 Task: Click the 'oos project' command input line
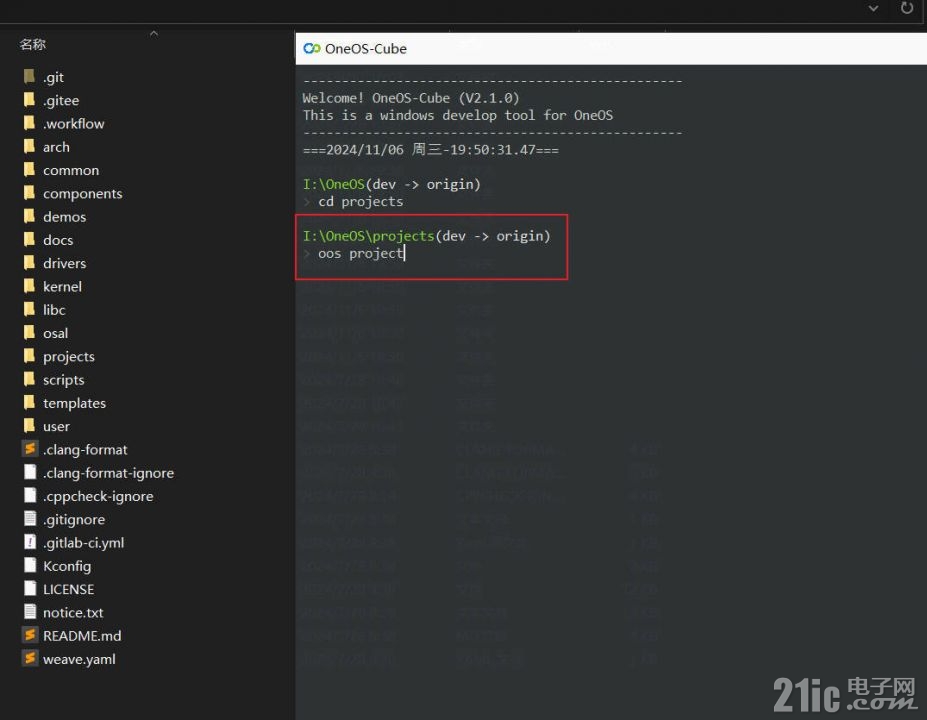(361, 254)
